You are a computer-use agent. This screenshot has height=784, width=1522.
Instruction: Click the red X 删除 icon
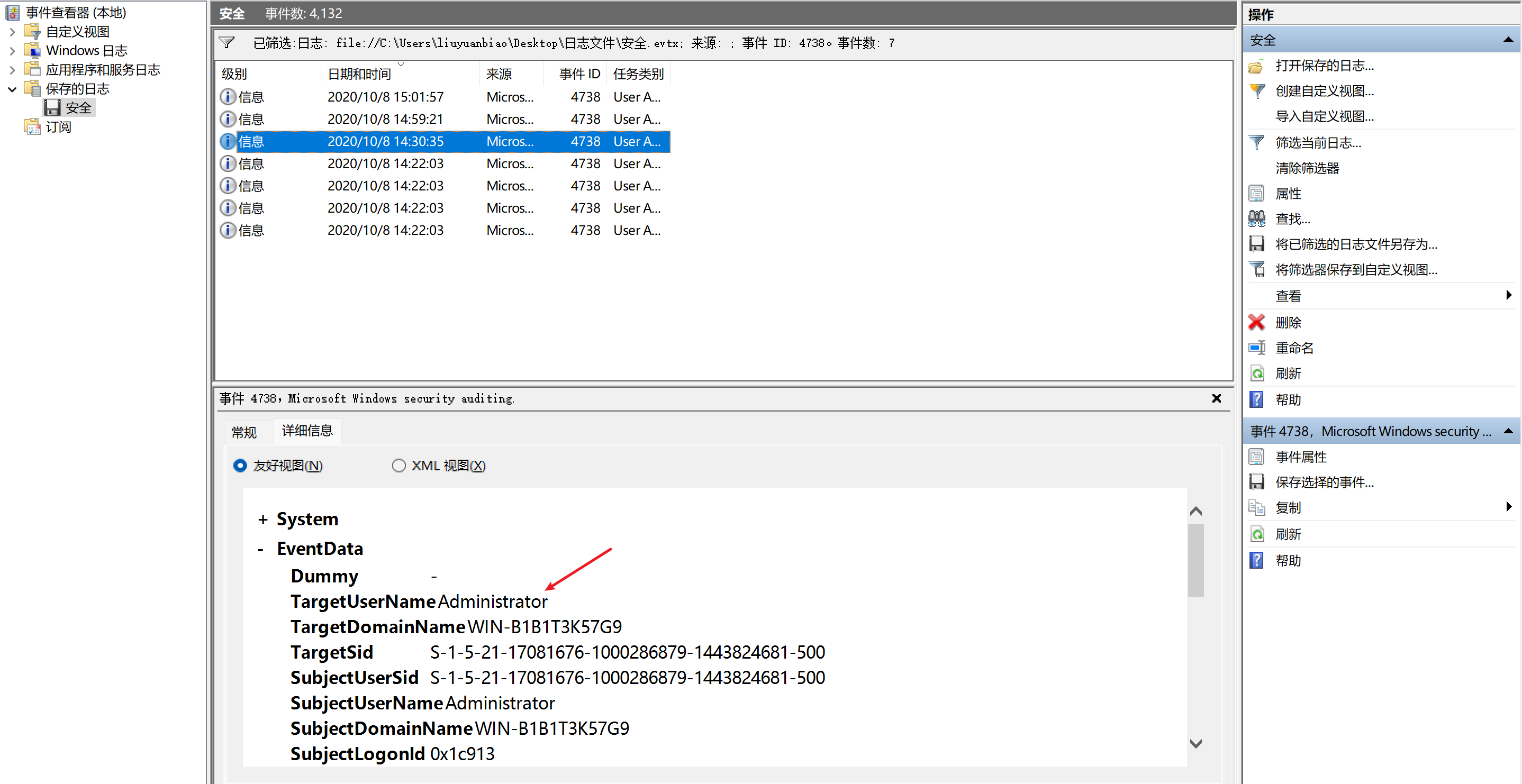1257,323
